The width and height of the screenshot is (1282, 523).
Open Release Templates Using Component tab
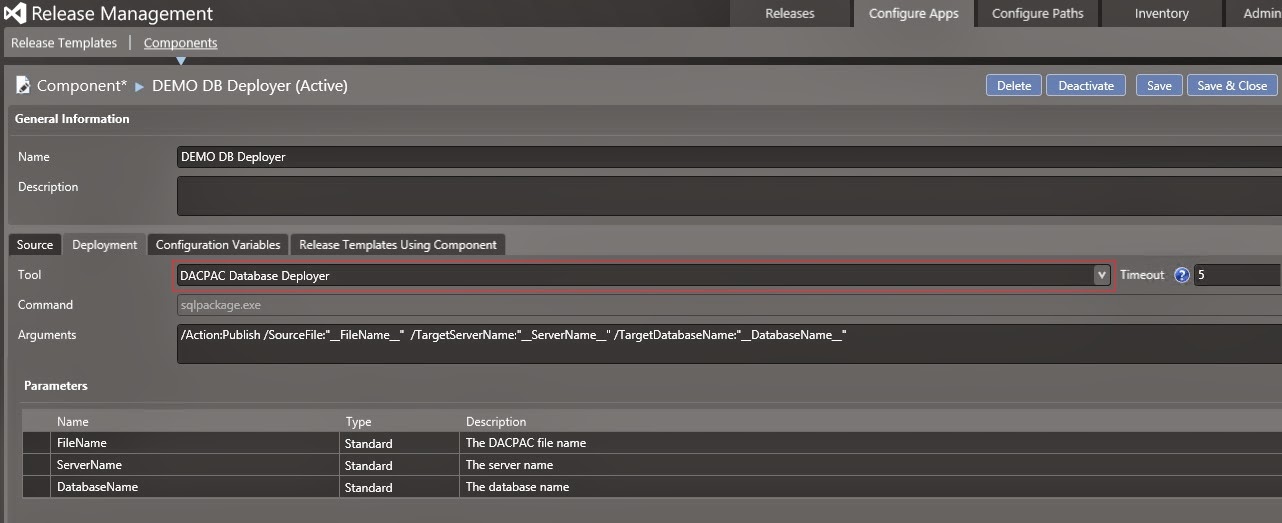pyautogui.click(x=398, y=245)
